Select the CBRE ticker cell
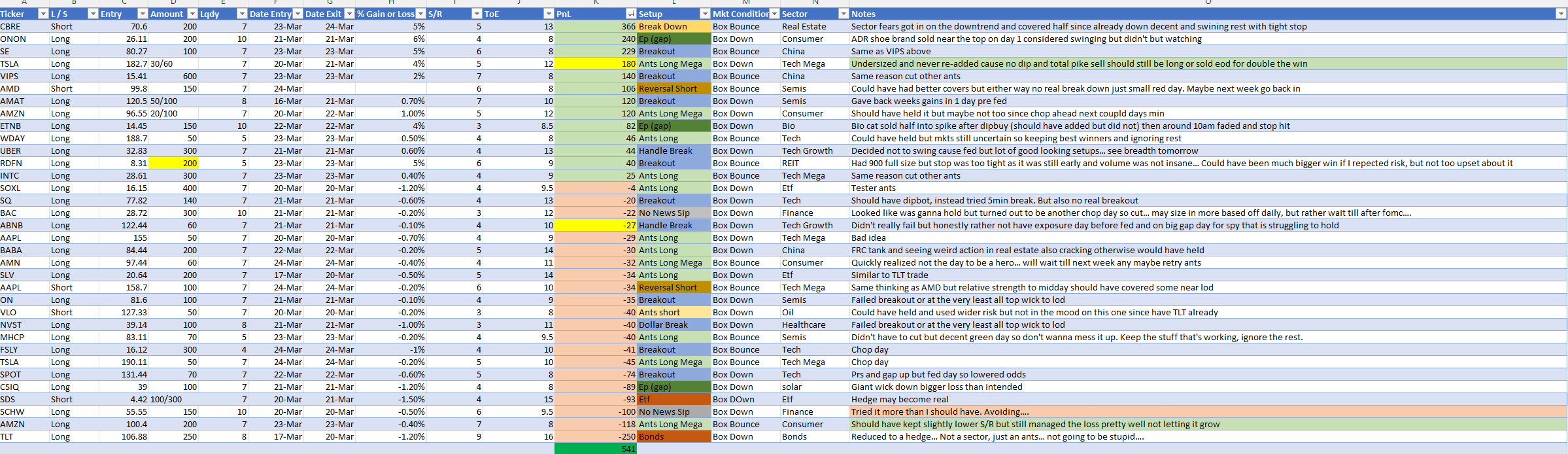The width and height of the screenshot is (1568, 454). [24, 26]
